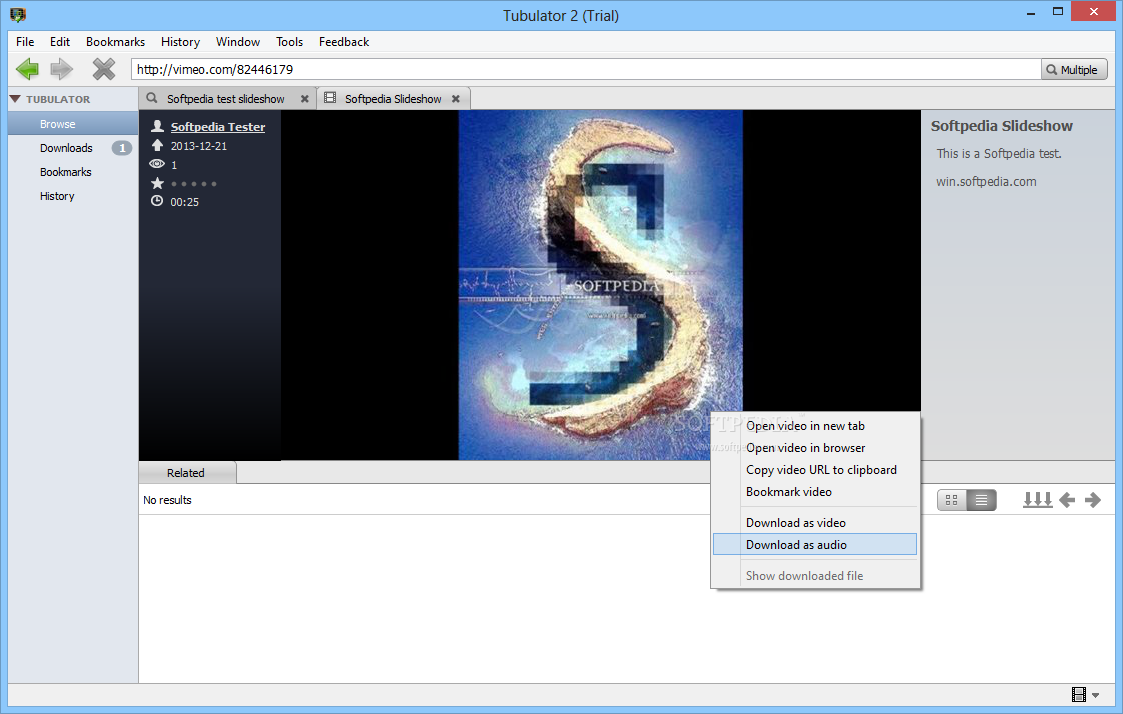
Task: Click the This is a Softpedia test description
Action: coord(999,154)
